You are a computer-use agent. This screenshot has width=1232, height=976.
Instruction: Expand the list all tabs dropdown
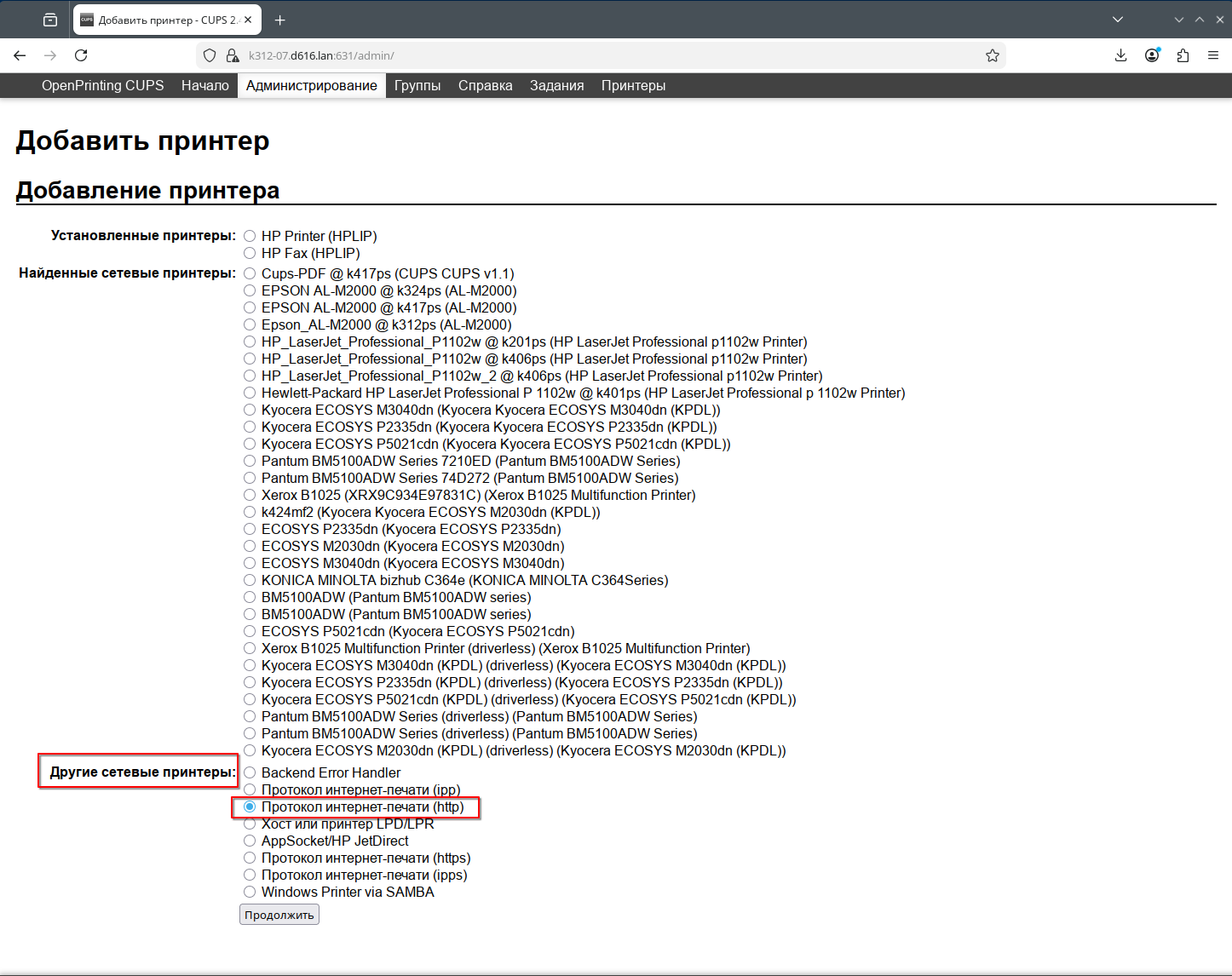point(1118,20)
